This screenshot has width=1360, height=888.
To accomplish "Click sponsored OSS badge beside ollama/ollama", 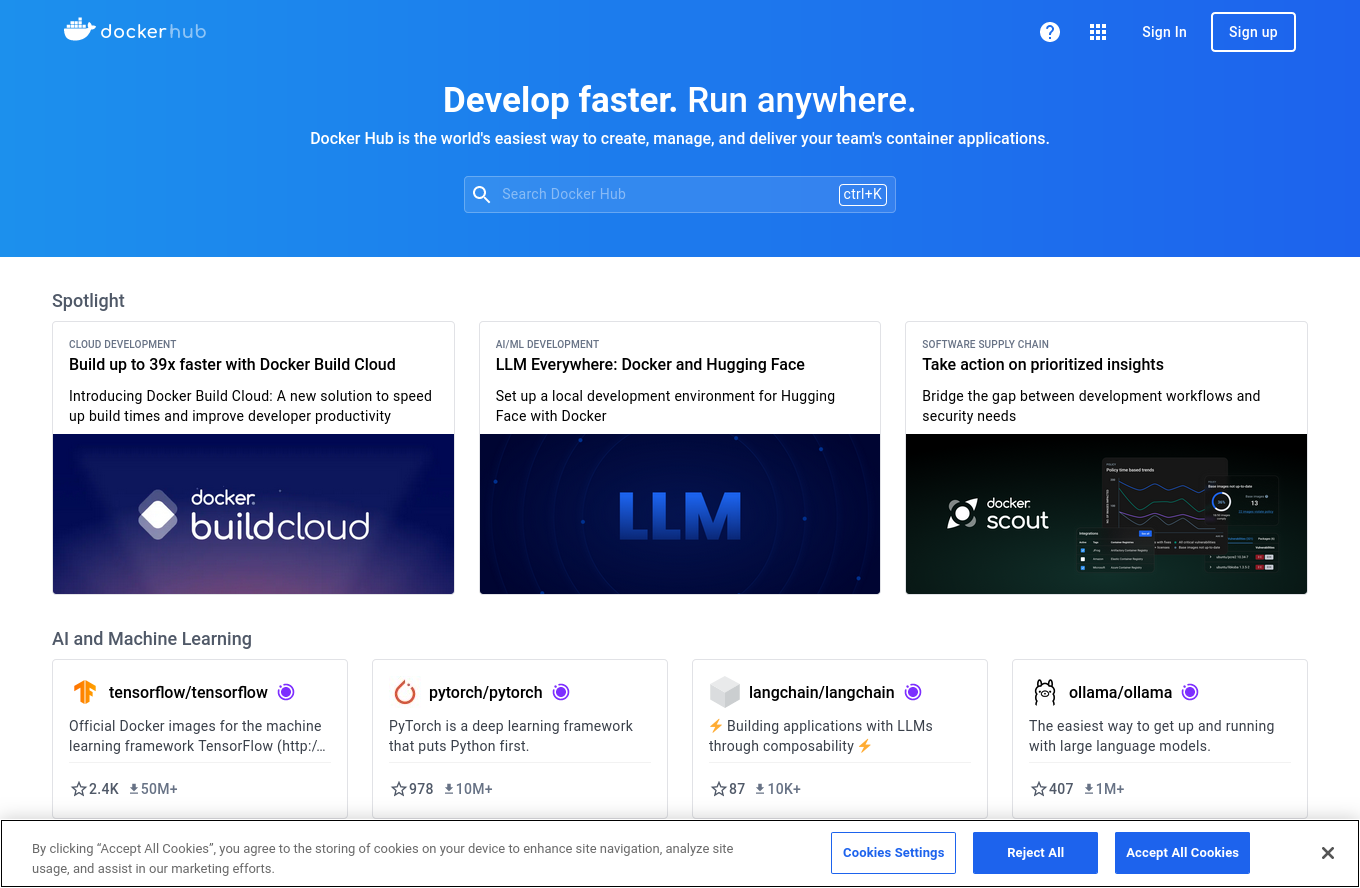I will 1190,692.
